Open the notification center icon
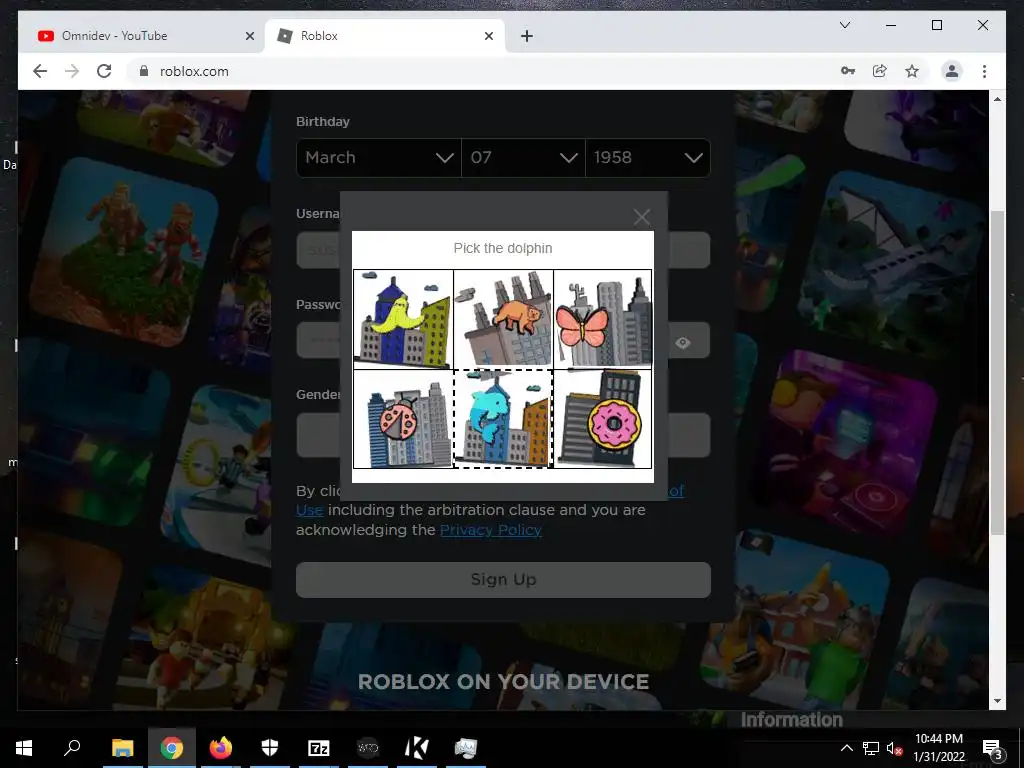Viewport: 1024px width, 768px height. [x=993, y=748]
